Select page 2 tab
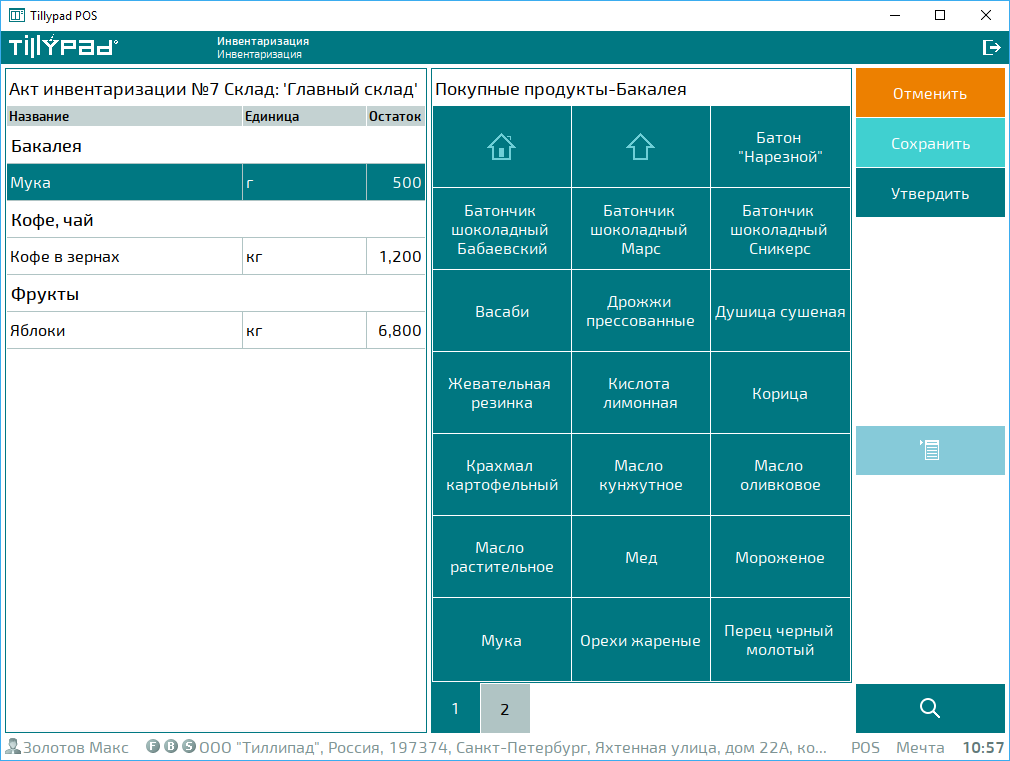This screenshot has height=761, width=1010. point(505,709)
